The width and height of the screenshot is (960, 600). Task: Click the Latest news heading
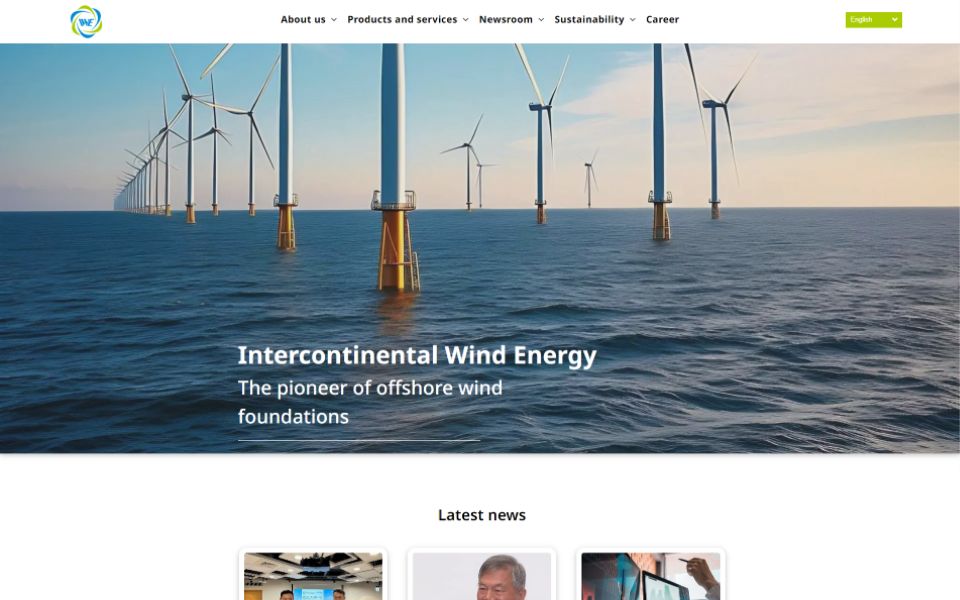coord(481,515)
